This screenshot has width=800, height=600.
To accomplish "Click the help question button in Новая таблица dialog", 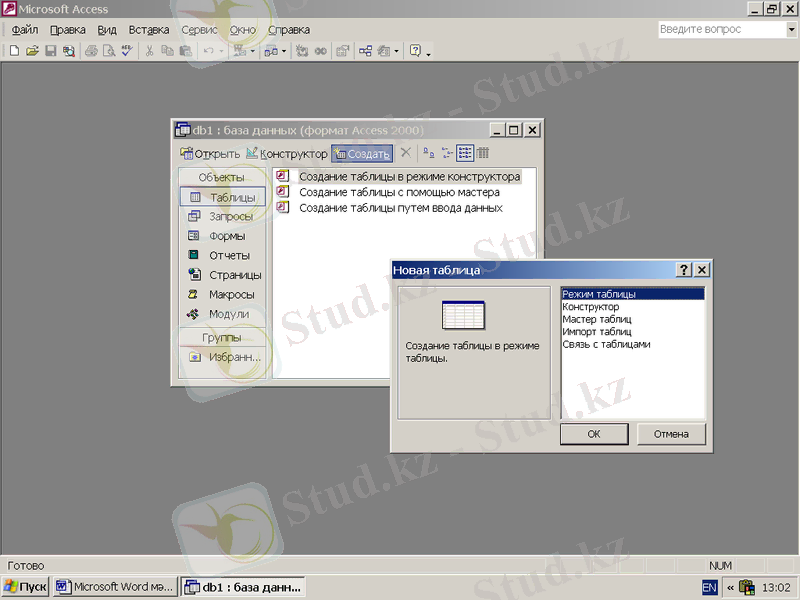I will [x=685, y=270].
